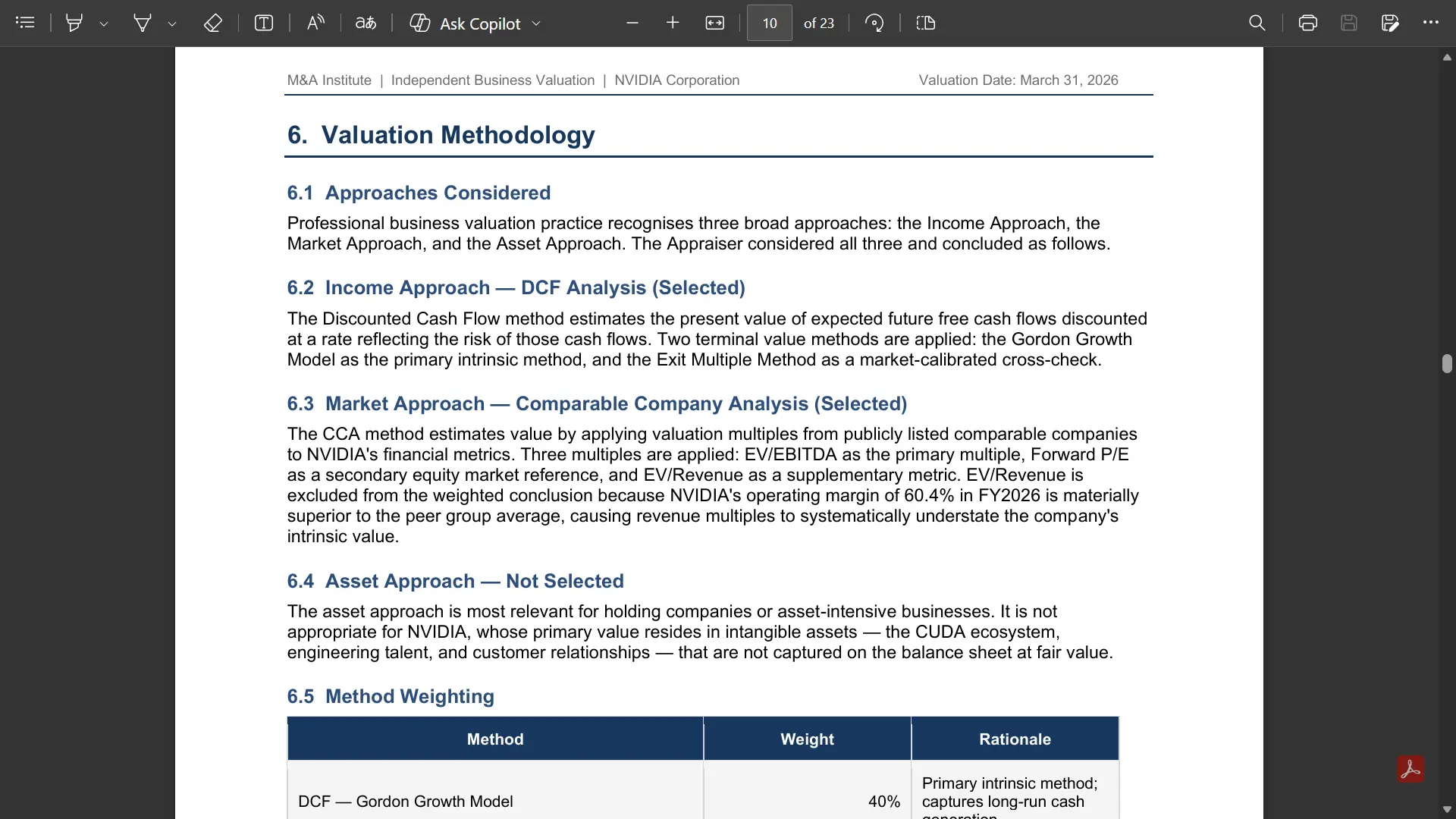Click the 'Weight' table header
The image size is (1456, 819).
(807, 739)
